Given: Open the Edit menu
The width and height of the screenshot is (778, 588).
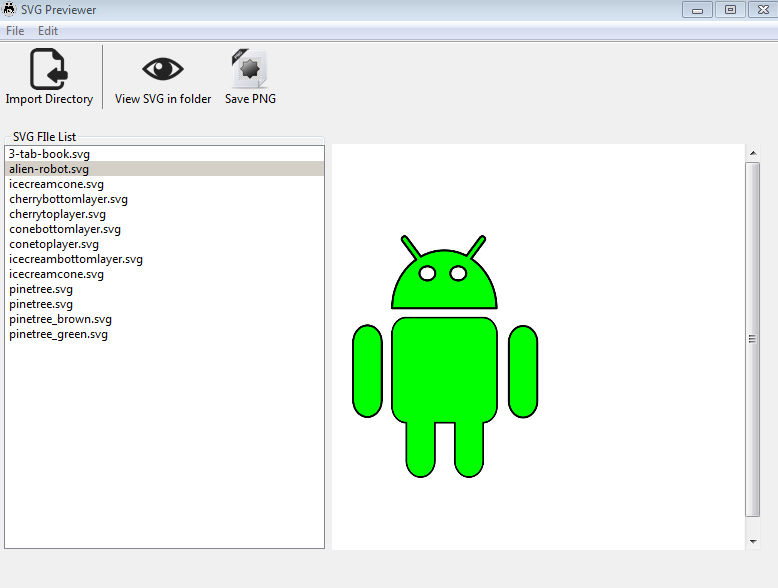Looking at the screenshot, I should pyautogui.click(x=48, y=31).
